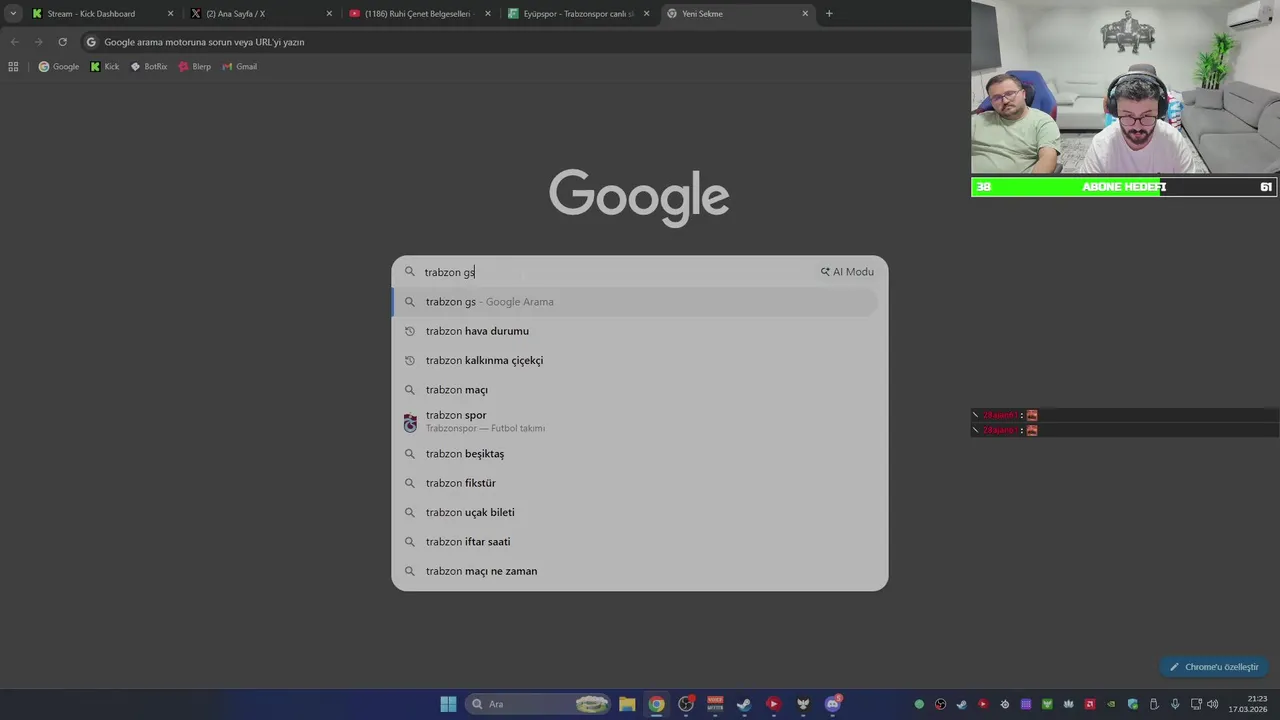Open the BotRix bookmark
The width and height of the screenshot is (1280, 720).
(149, 66)
